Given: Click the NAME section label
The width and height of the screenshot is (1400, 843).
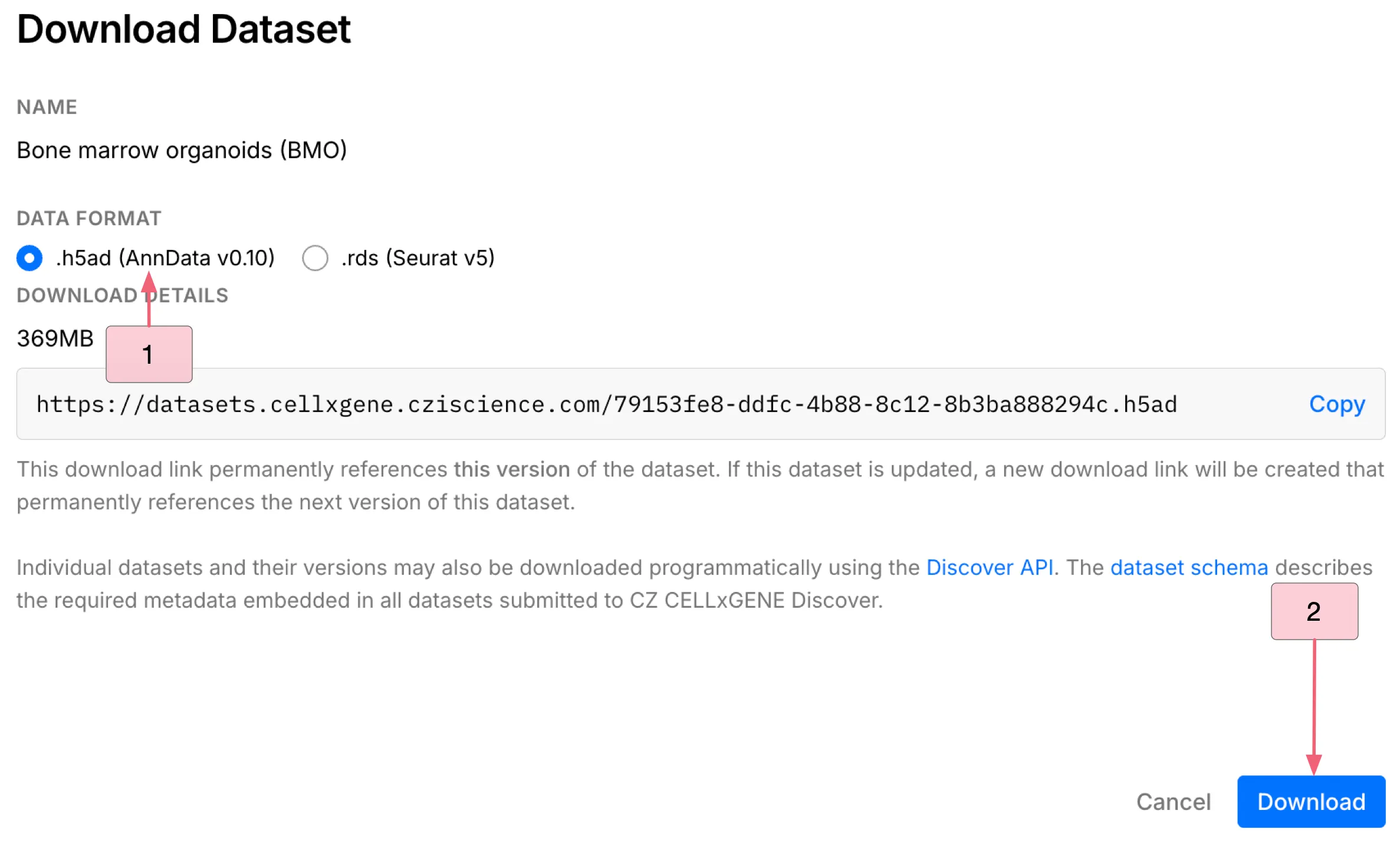Looking at the screenshot, I should [x=47, y=107].
